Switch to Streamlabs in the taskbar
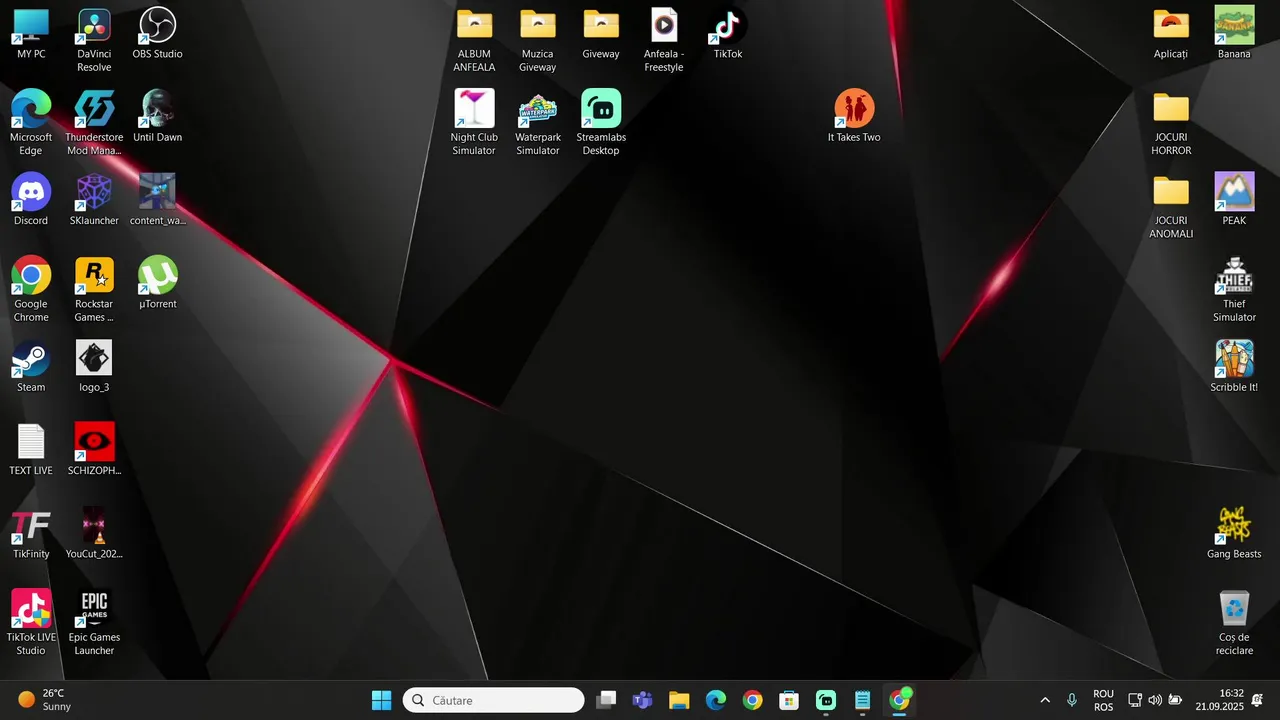Image resolution: width=1280 pixels, height=720 pixels. (826, 700)
